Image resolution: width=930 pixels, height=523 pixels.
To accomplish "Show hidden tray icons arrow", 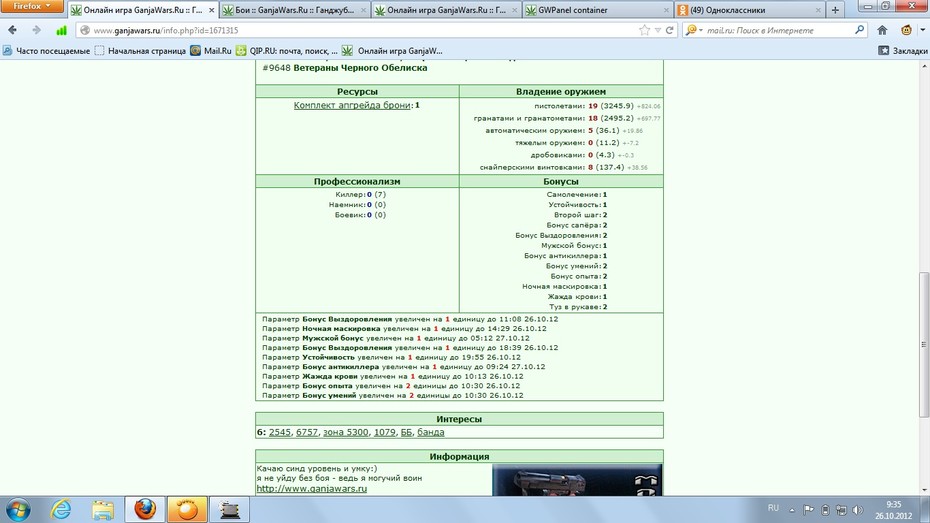I will click(792, 509).
